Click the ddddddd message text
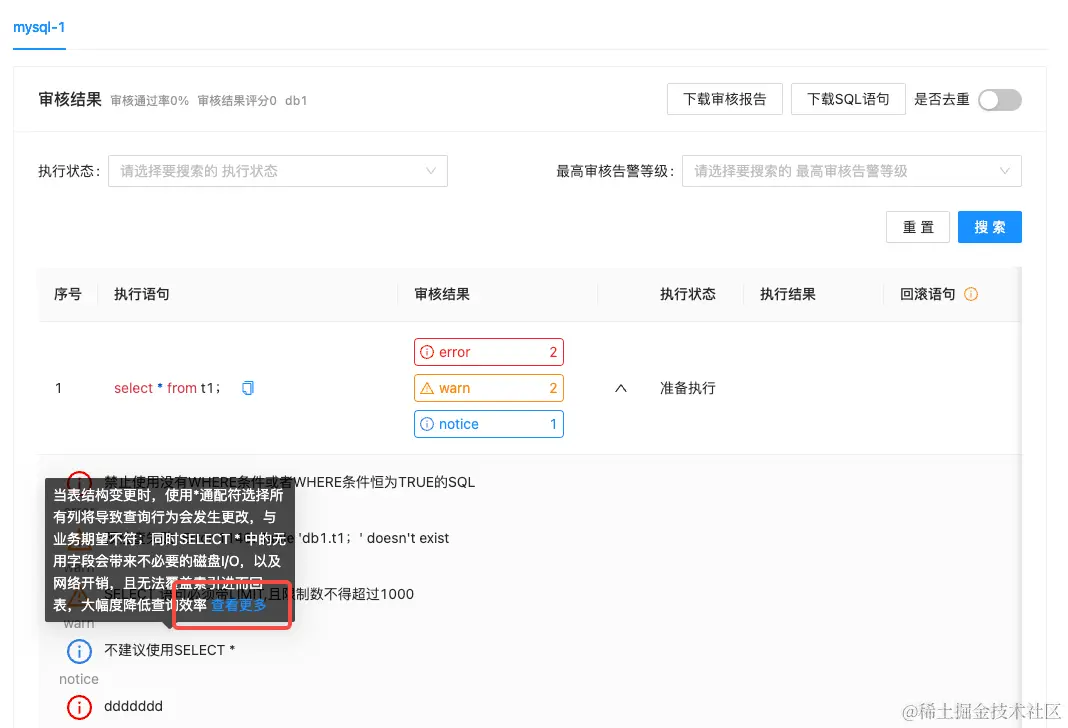Image resolution: width=1068 pixels, height=728 pixels. [x=134, y=706]
